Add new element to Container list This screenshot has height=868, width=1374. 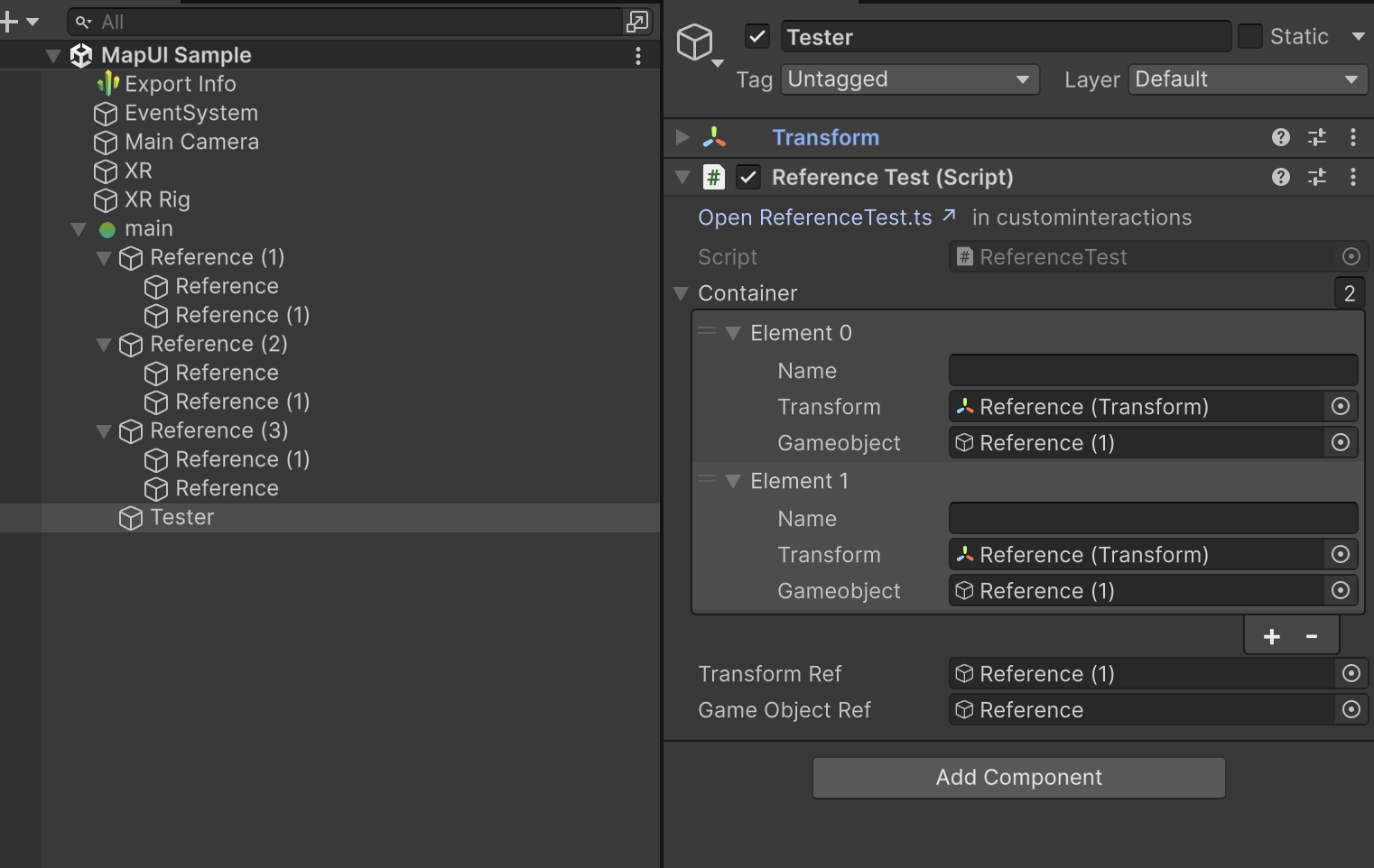pyautogui.click(x=1271, y=637)
